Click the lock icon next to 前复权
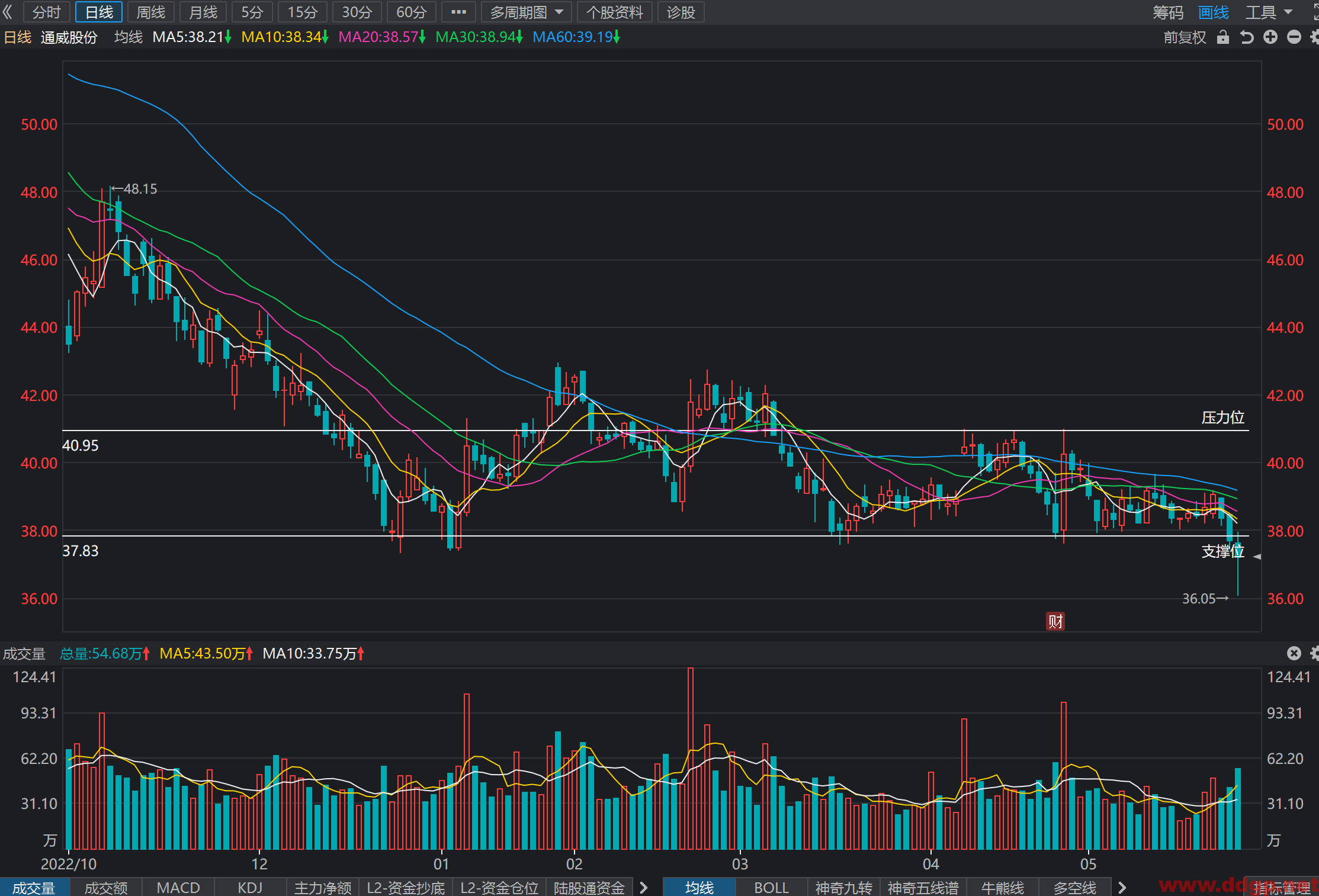Screen dimensions: 1319x896 pos(1222,37)
